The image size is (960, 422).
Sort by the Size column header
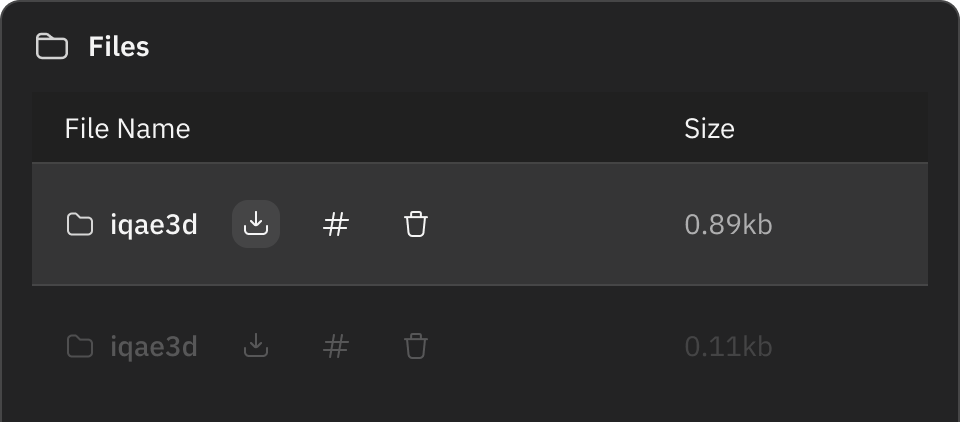[709, 129]
